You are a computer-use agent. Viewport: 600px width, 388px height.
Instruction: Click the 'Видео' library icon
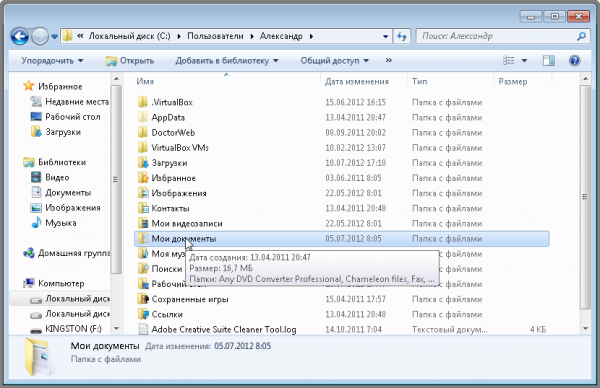pos(36,177)
